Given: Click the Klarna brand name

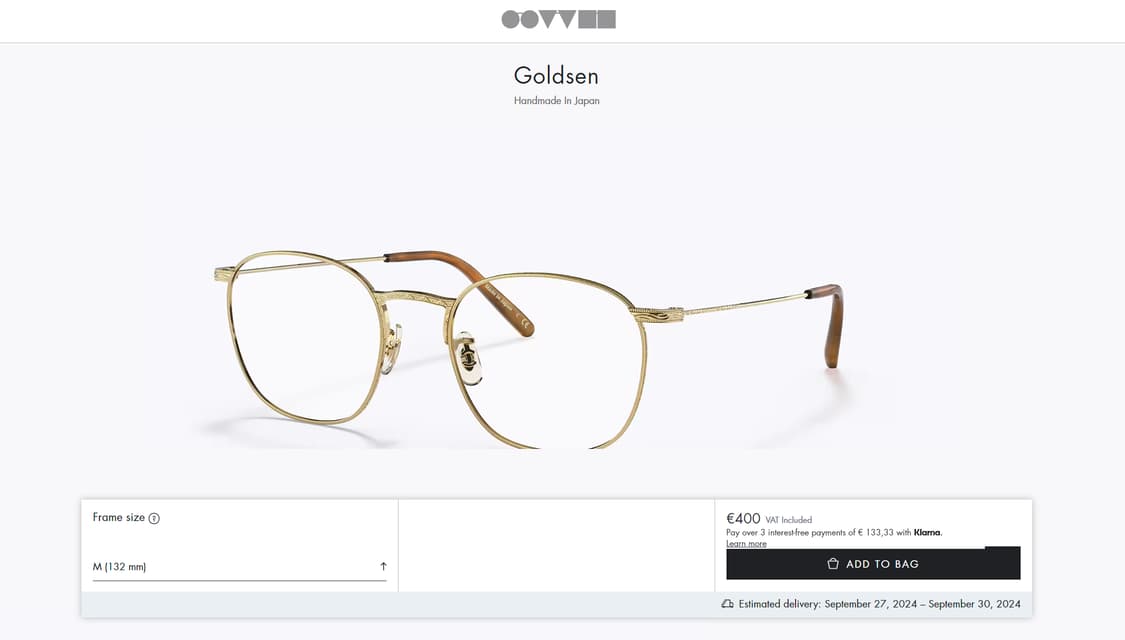Looking at the screenshot, I should click(927, 532).
